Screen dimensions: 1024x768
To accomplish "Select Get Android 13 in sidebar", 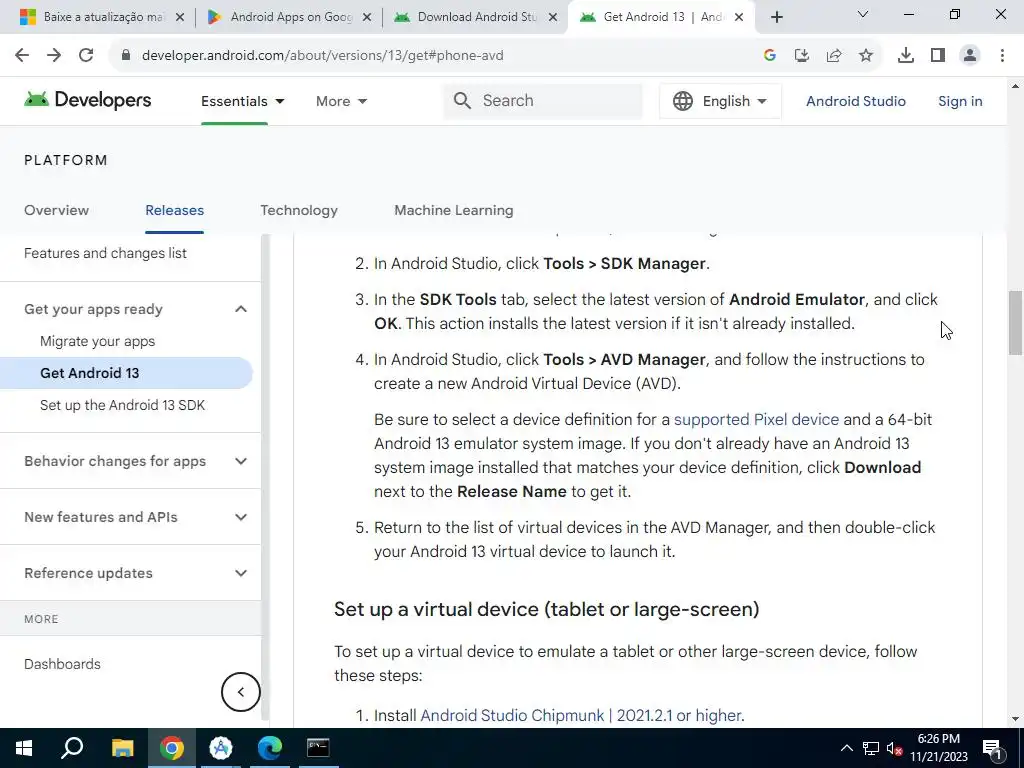I will click(126, 373).
